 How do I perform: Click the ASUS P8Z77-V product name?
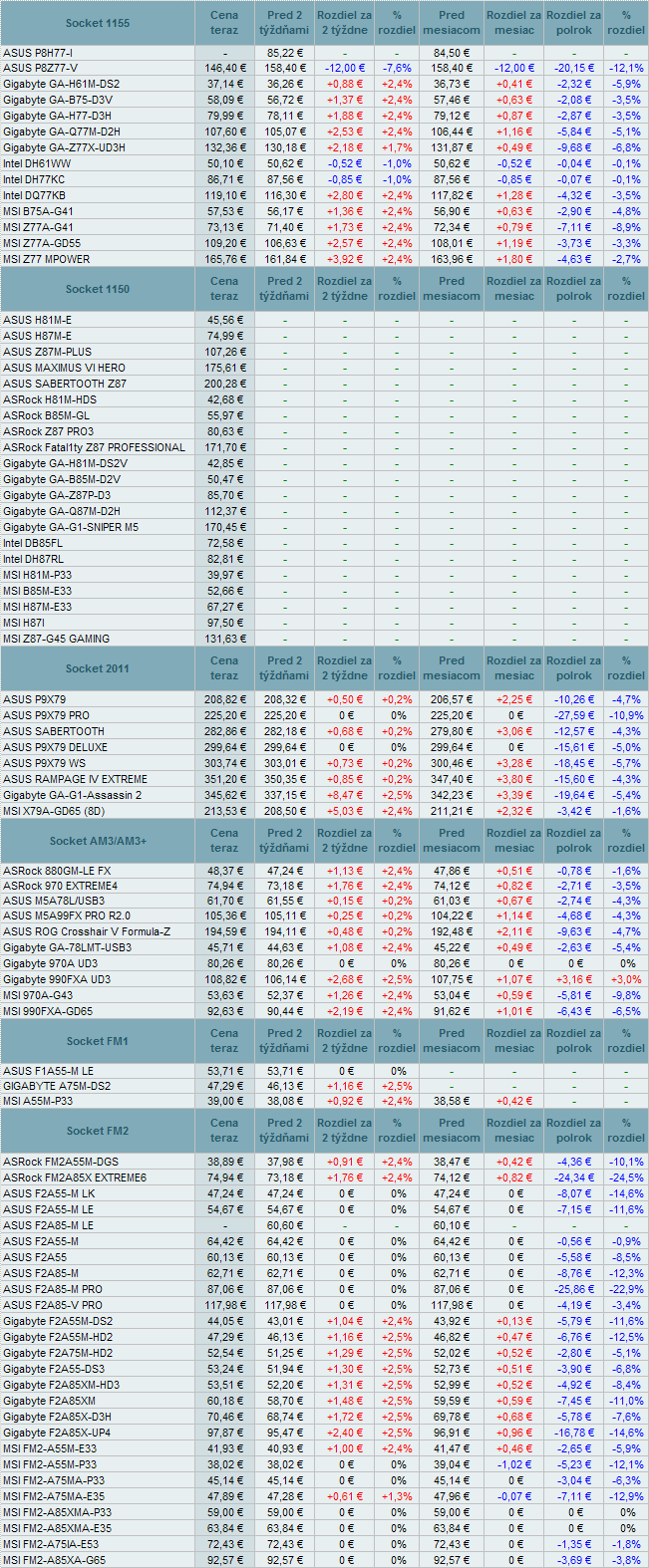point(41,68)
